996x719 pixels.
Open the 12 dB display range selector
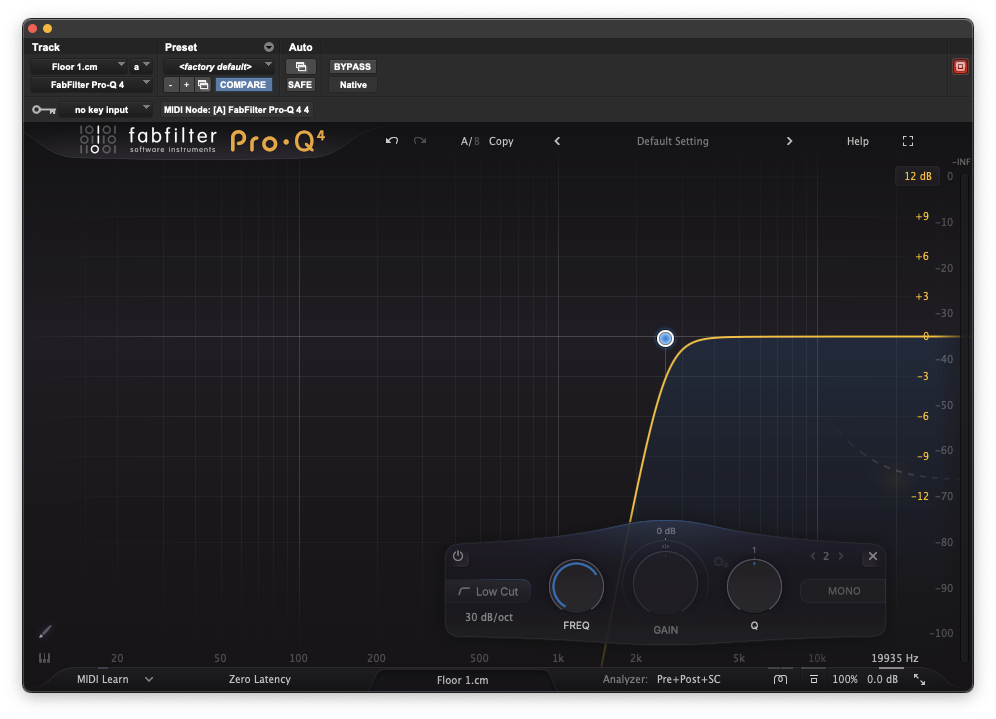[917, 176]
